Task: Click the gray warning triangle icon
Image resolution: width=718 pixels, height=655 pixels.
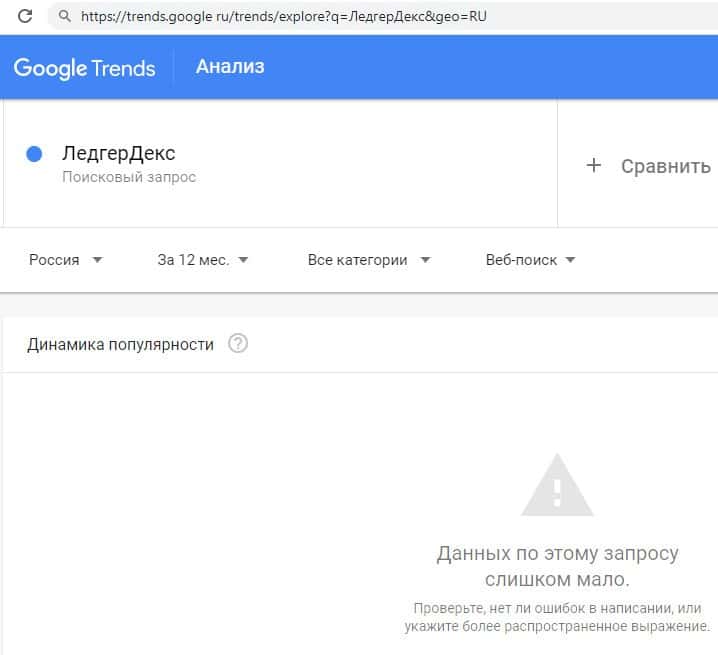Action: (557, 485)
